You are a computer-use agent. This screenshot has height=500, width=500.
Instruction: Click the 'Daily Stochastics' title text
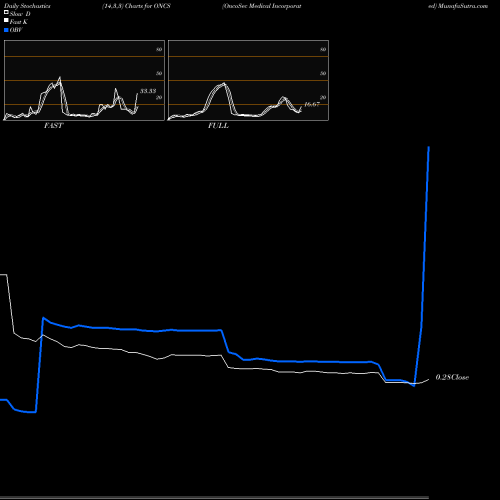tap(27, 6)
